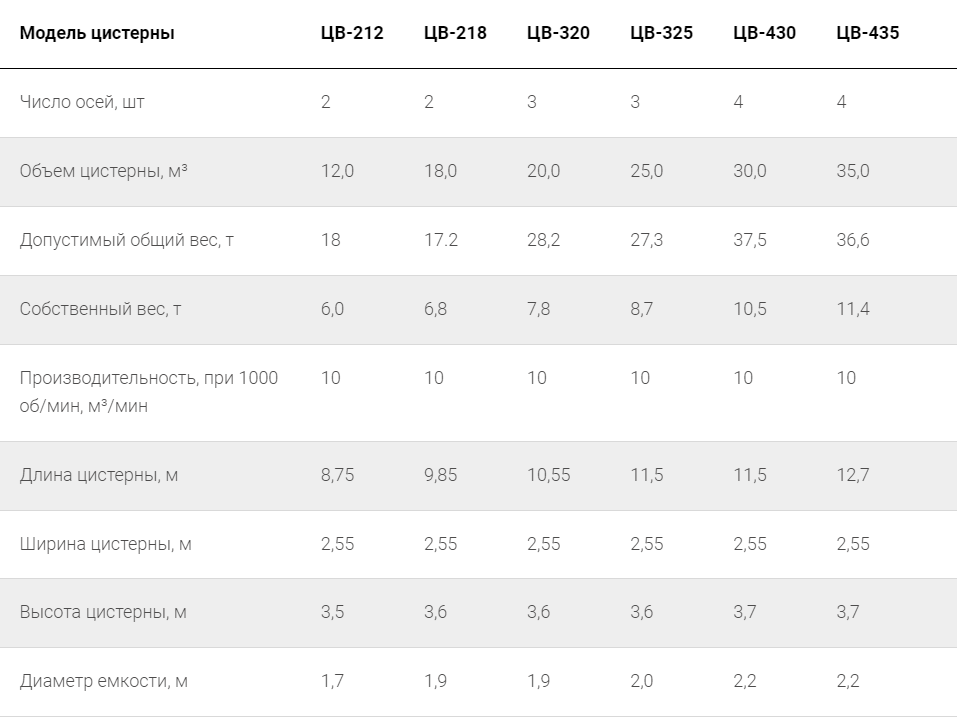Click the 'Собственный вес, т' row label
Viewport: 957px width, 717px height.
tap(100, 309)
